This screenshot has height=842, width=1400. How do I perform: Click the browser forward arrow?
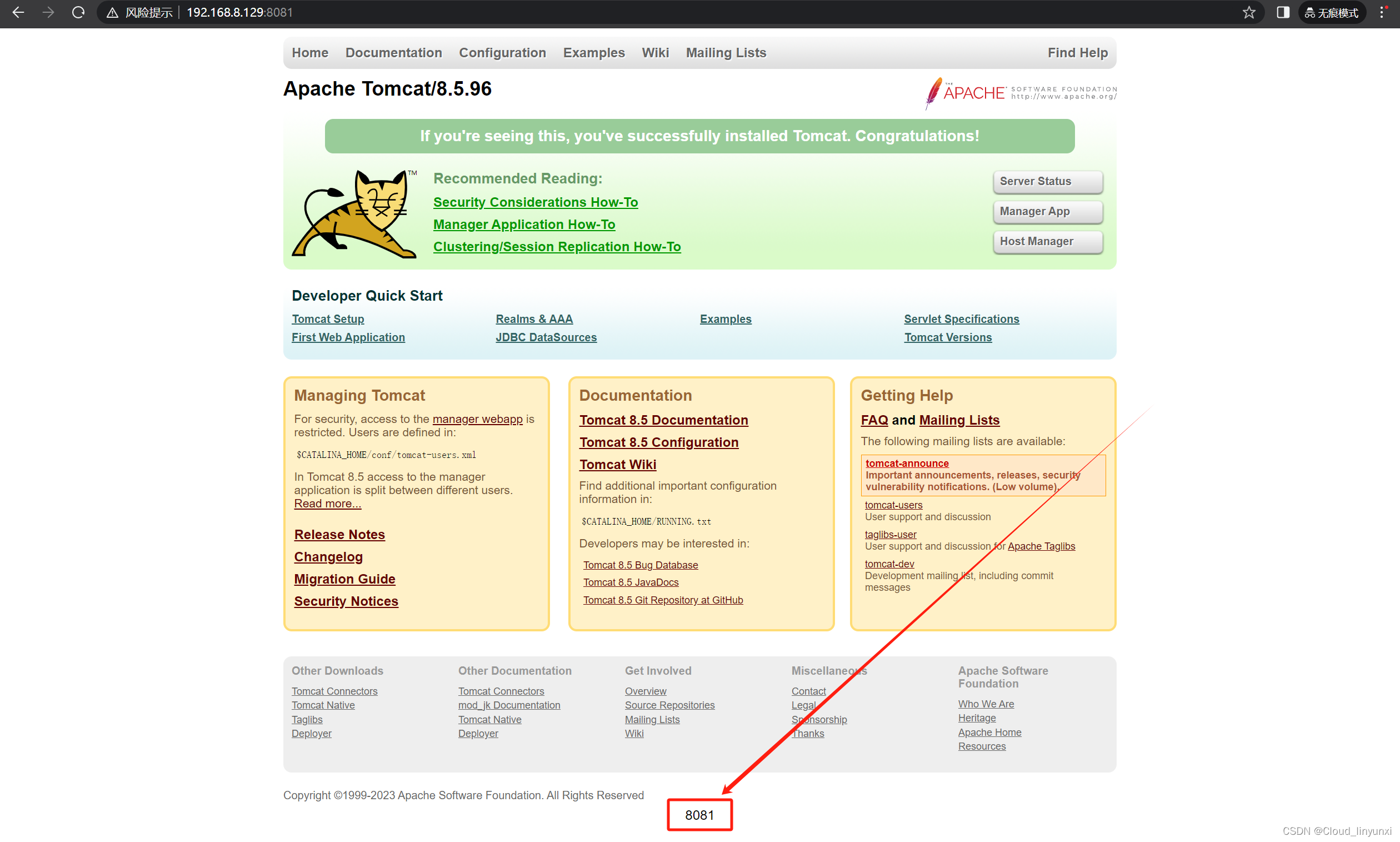point(48,12)
